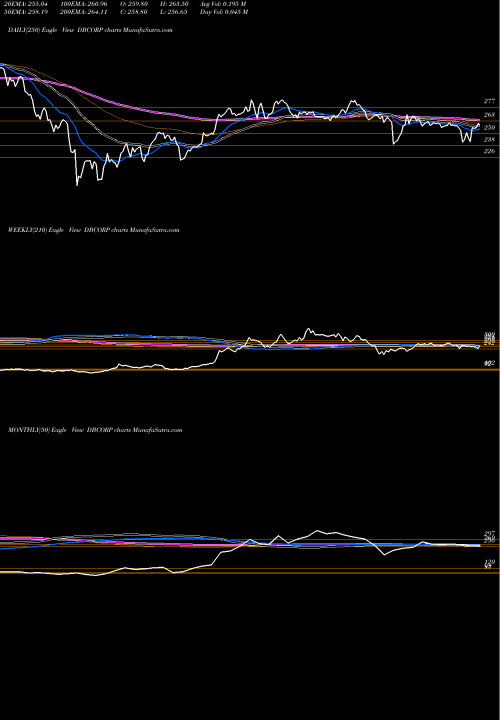This screenshot has width=500, height=720.
Task: Click the 'Avg Vol: 0.195 M' text
Action: pyautogui.click(x=224, y=4)
